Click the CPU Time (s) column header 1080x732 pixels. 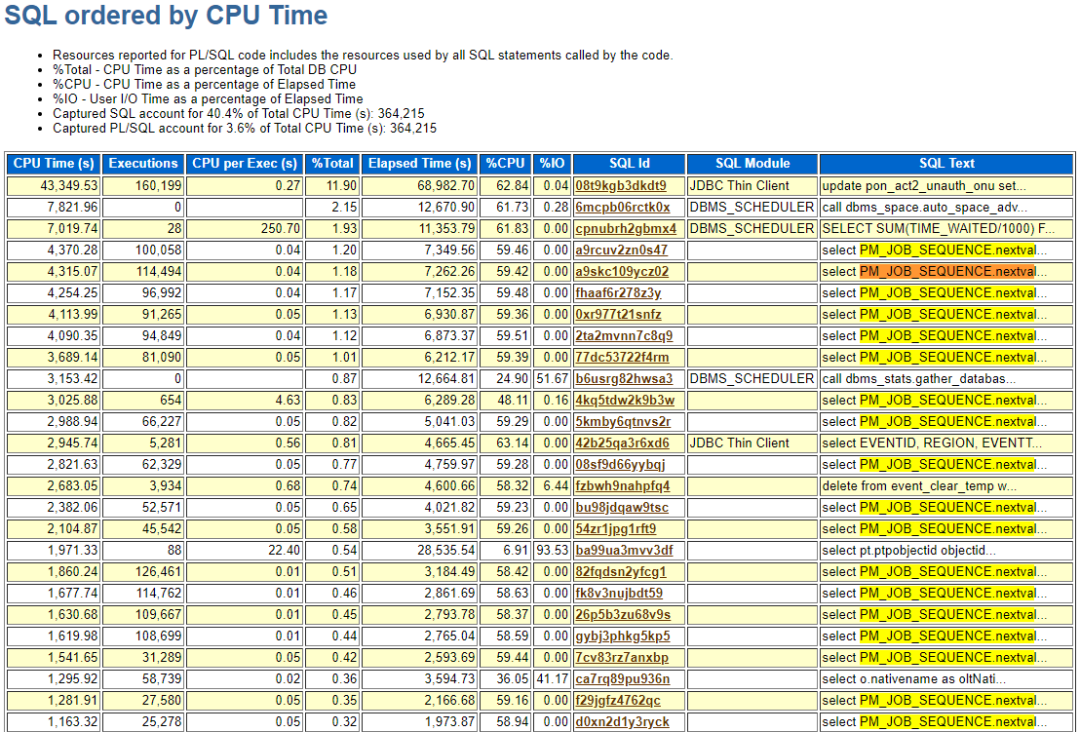pyautogui.click(x=55, y=164)
